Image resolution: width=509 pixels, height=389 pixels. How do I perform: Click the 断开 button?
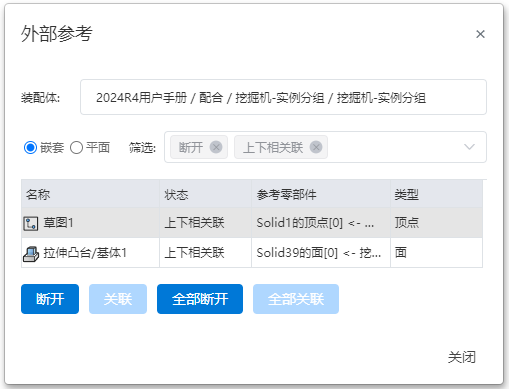(x=50, y=299)
